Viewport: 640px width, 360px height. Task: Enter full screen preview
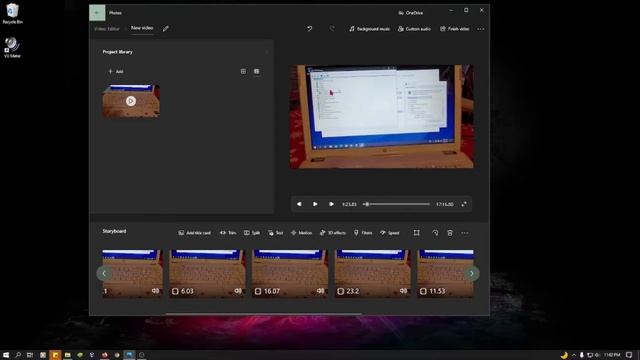pyautogui.click(x=464, y=204)
